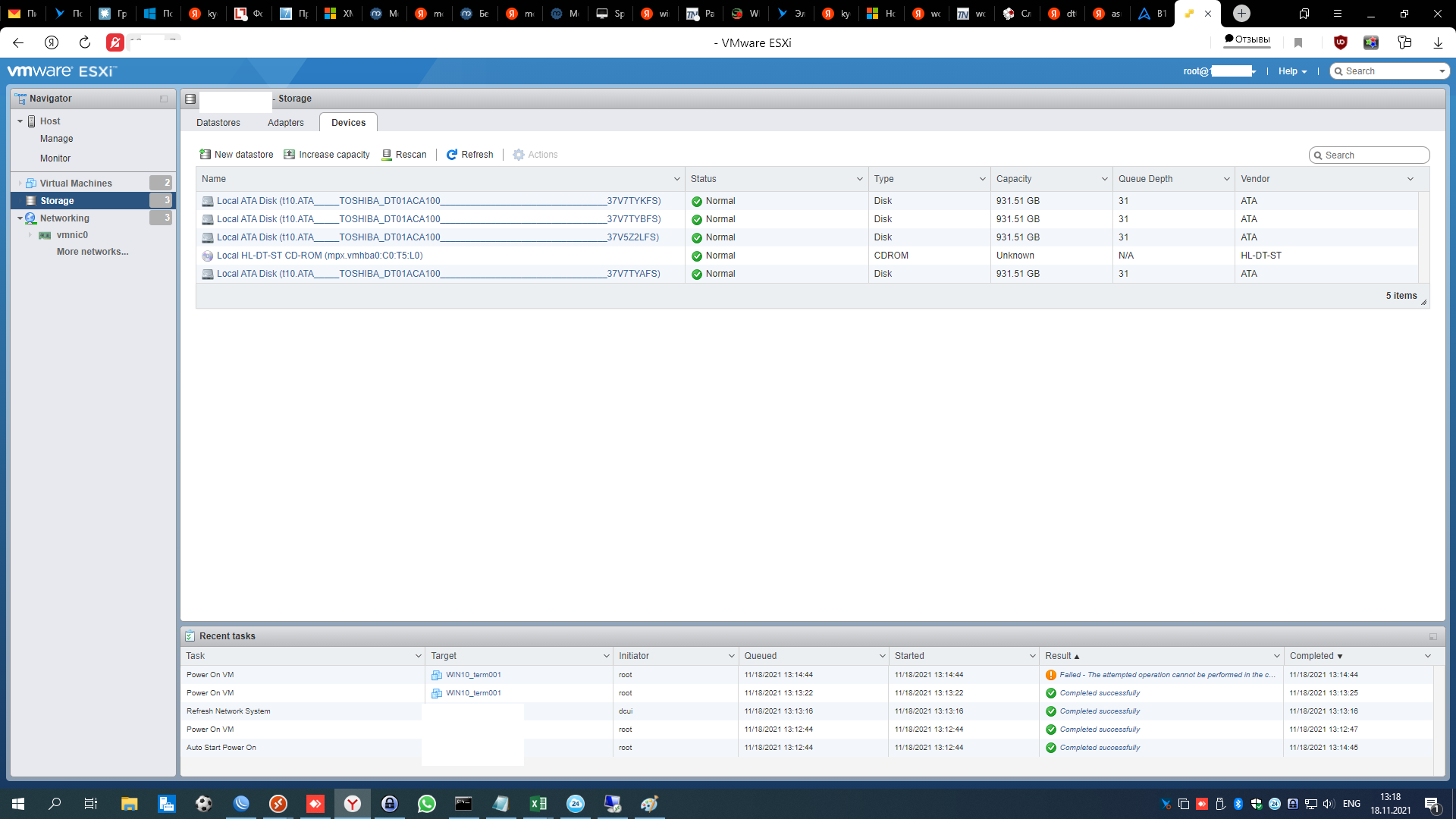Click the top ESXi Search field
Image resolution: width=1456 pixels, height=819 pixels.
[1390, 71]
